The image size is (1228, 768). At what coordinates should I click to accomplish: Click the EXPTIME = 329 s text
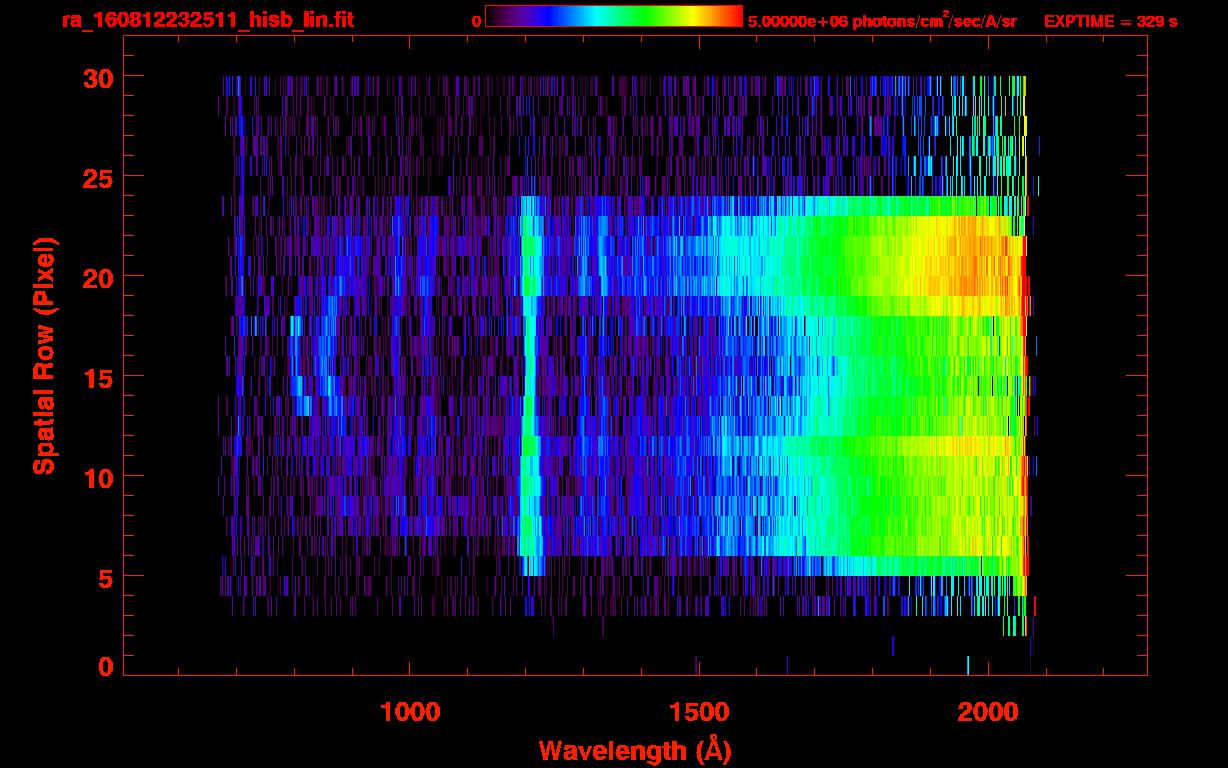[x=1110, y=21]
